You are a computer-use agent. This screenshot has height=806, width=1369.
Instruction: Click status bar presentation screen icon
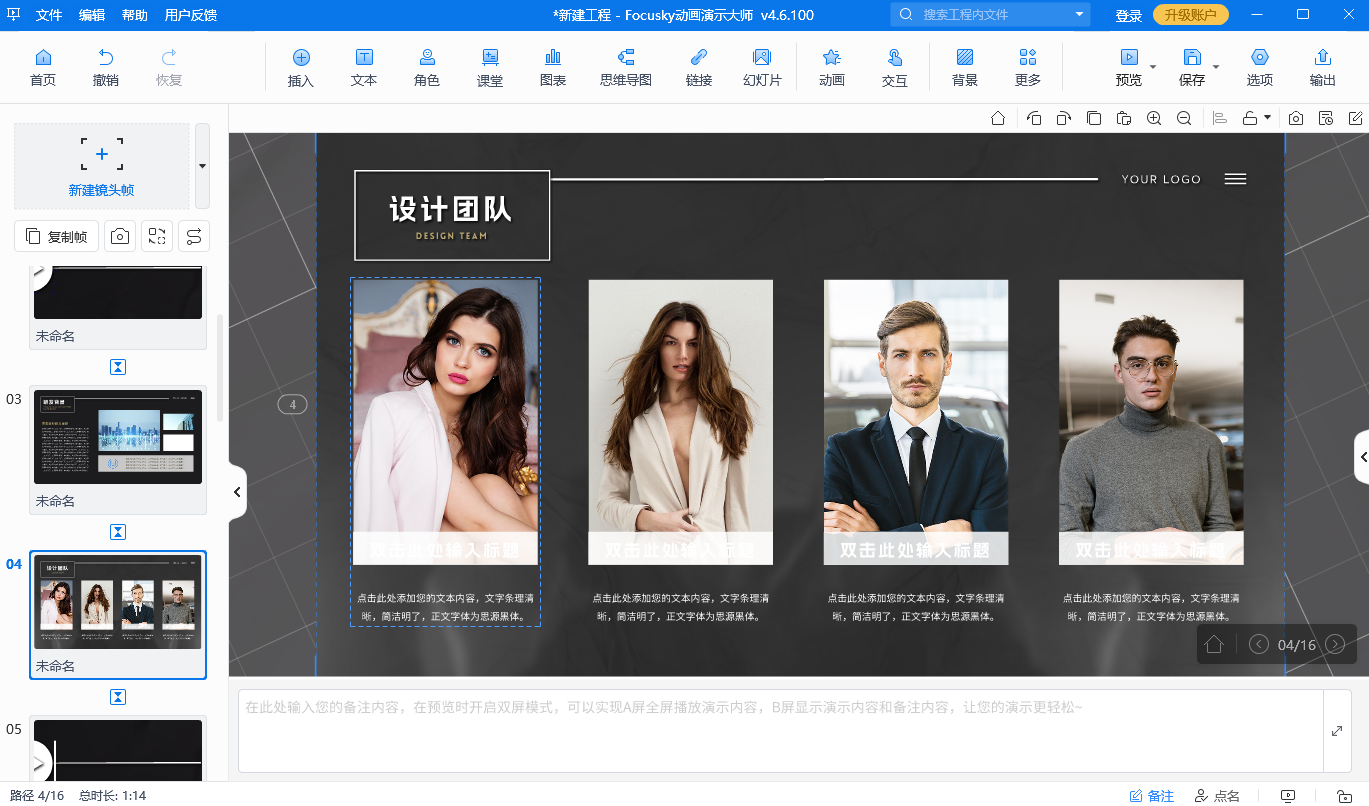point(1288,796)
